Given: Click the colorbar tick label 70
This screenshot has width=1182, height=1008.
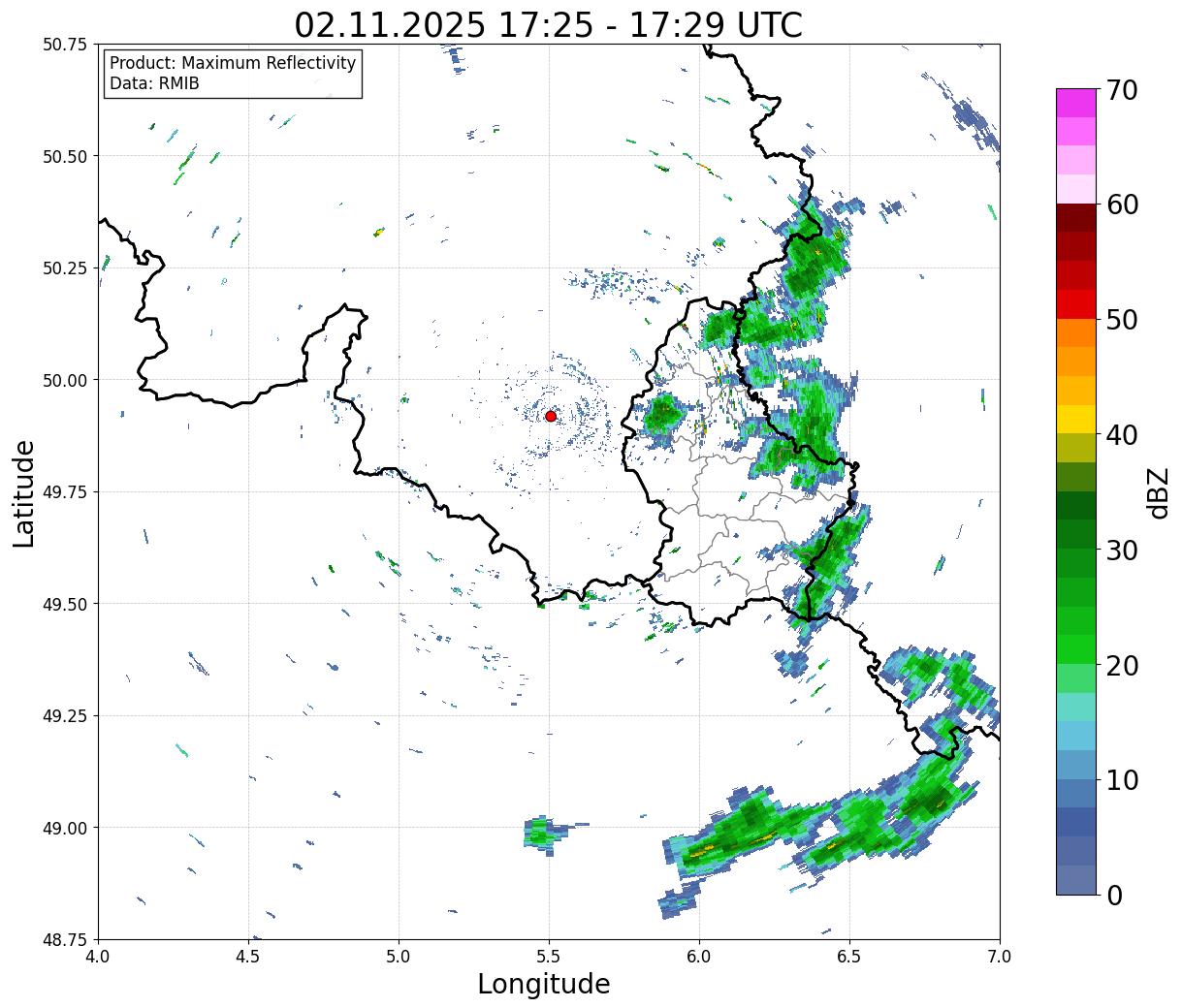Looking at the screenshot, I should 1122,90.
